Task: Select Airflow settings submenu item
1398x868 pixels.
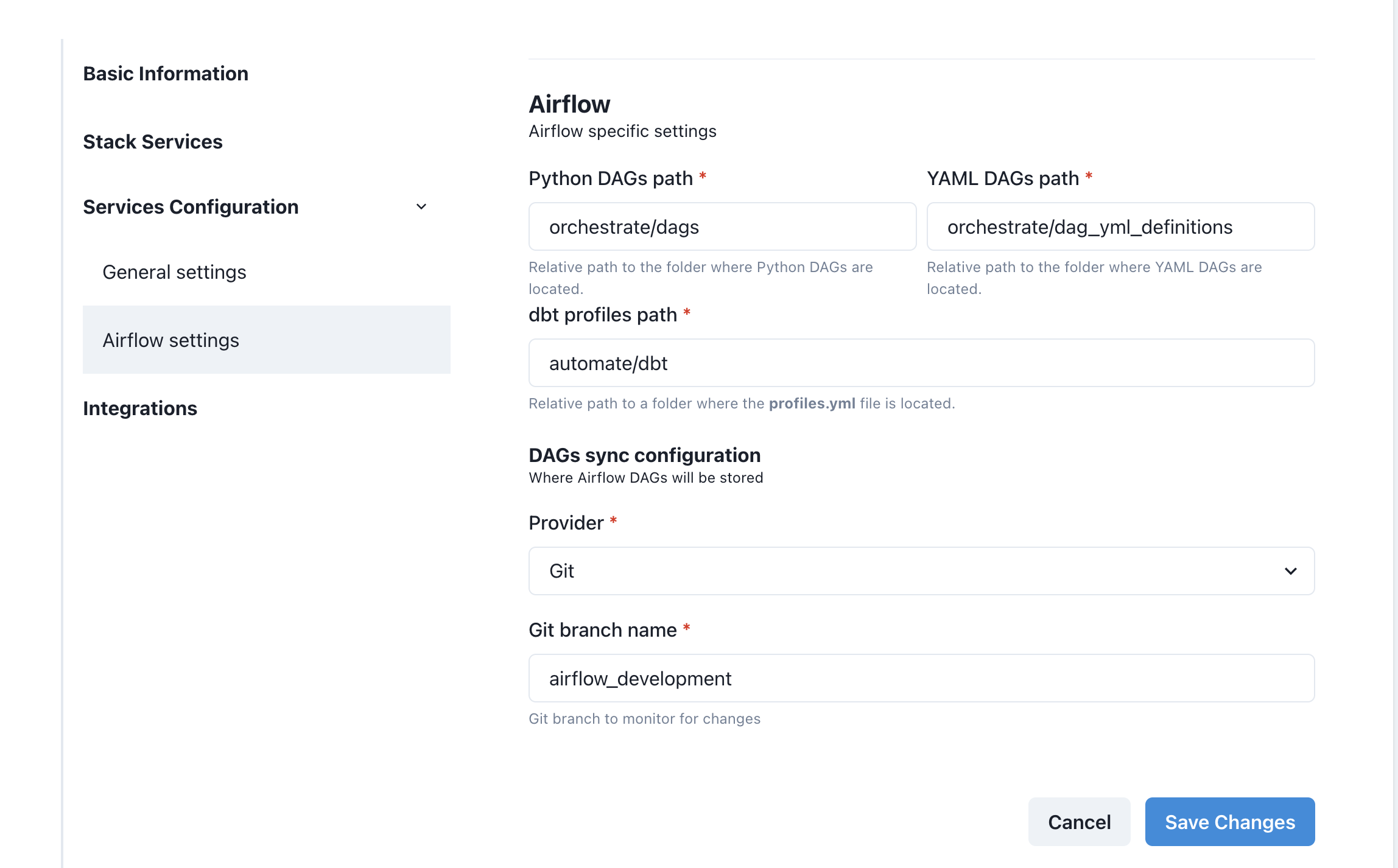Action: pyautogui.click(x=267, y=340)
